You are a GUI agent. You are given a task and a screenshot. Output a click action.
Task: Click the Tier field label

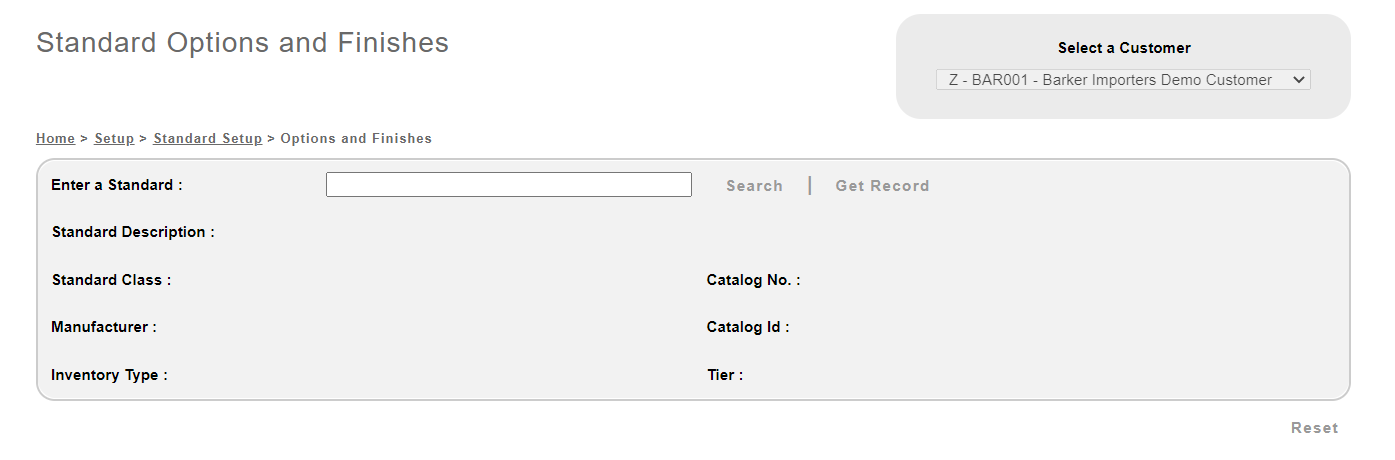[x=724, y=375]
